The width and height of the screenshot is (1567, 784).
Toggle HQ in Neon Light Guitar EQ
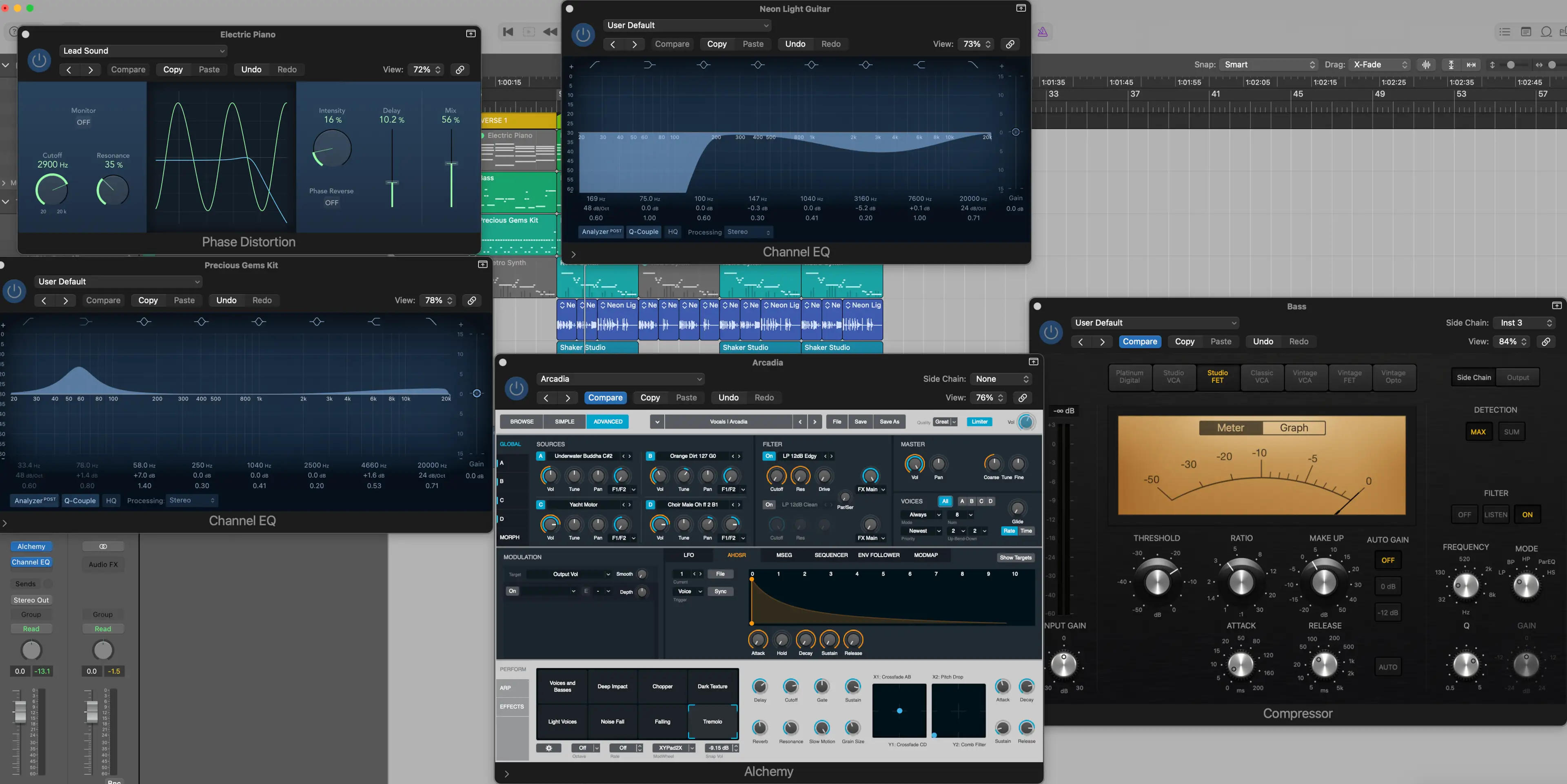(673, 233)
